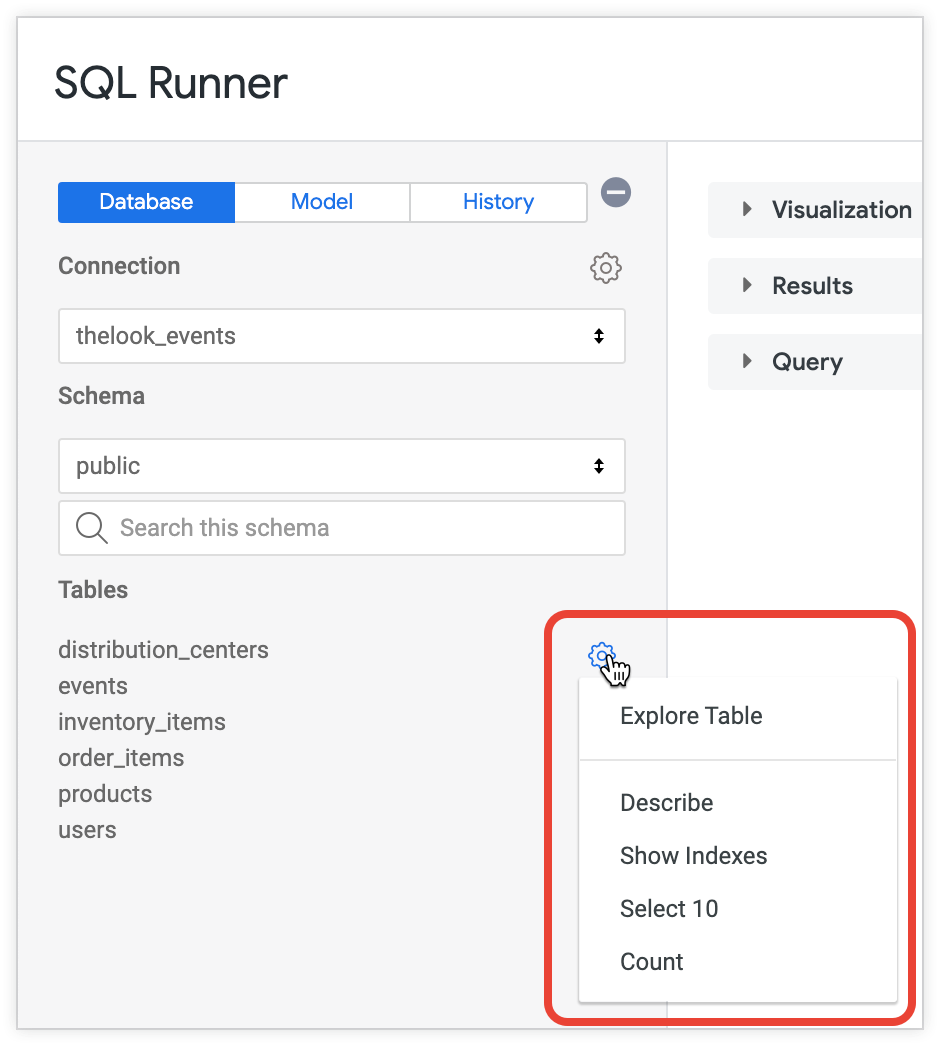Click the magnifying glass search icon
The width and height of the screenshot is (940, 1046).
[92, 528]
